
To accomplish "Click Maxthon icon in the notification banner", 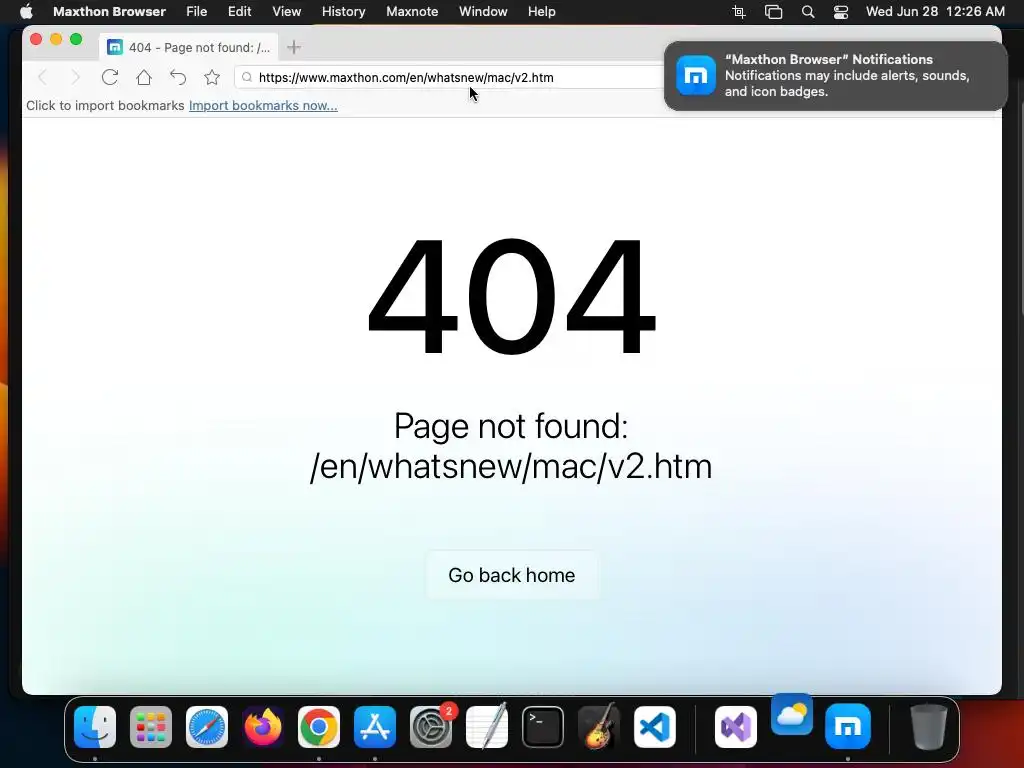I will coord(696,76).
